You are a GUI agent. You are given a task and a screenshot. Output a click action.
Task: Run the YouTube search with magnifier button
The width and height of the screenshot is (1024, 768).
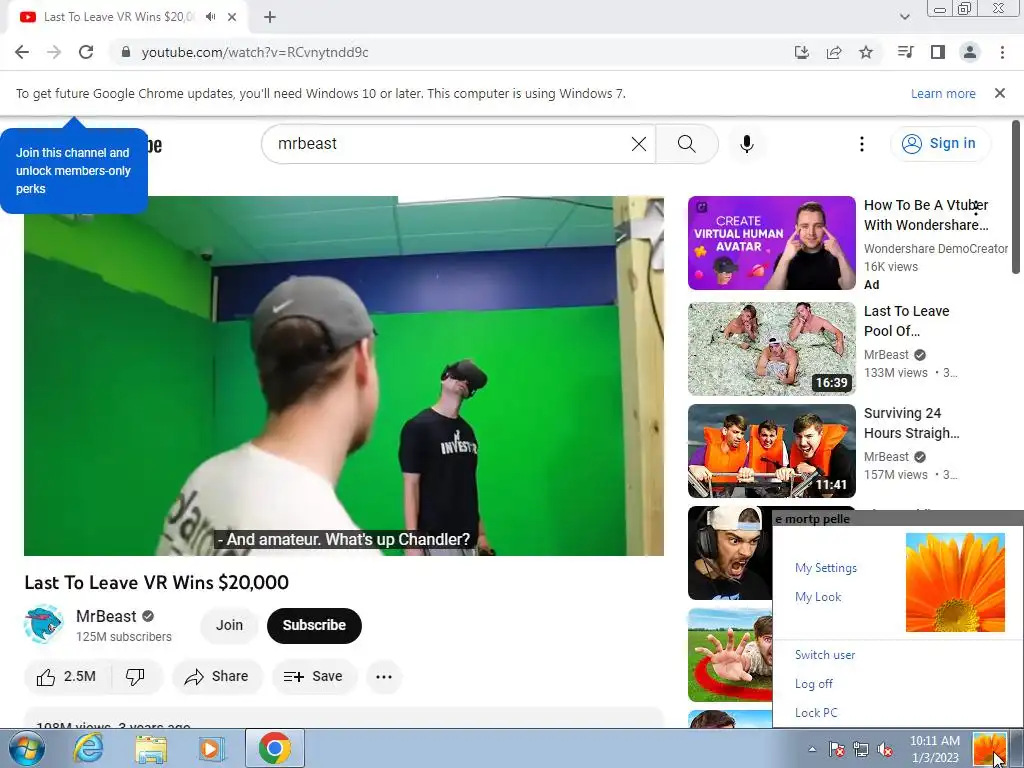click(687, 144)
